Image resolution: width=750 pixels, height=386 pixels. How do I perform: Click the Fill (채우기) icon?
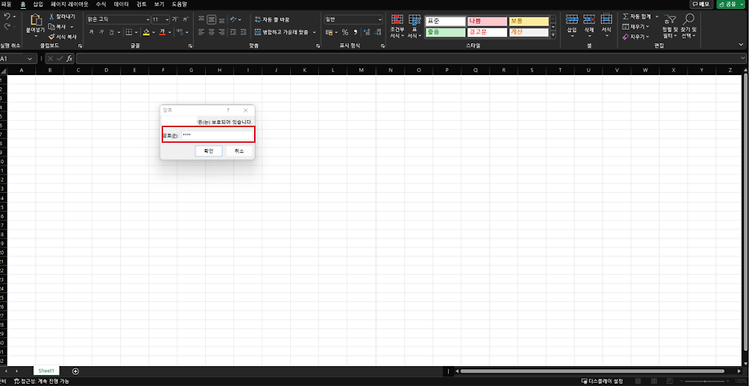626,27
